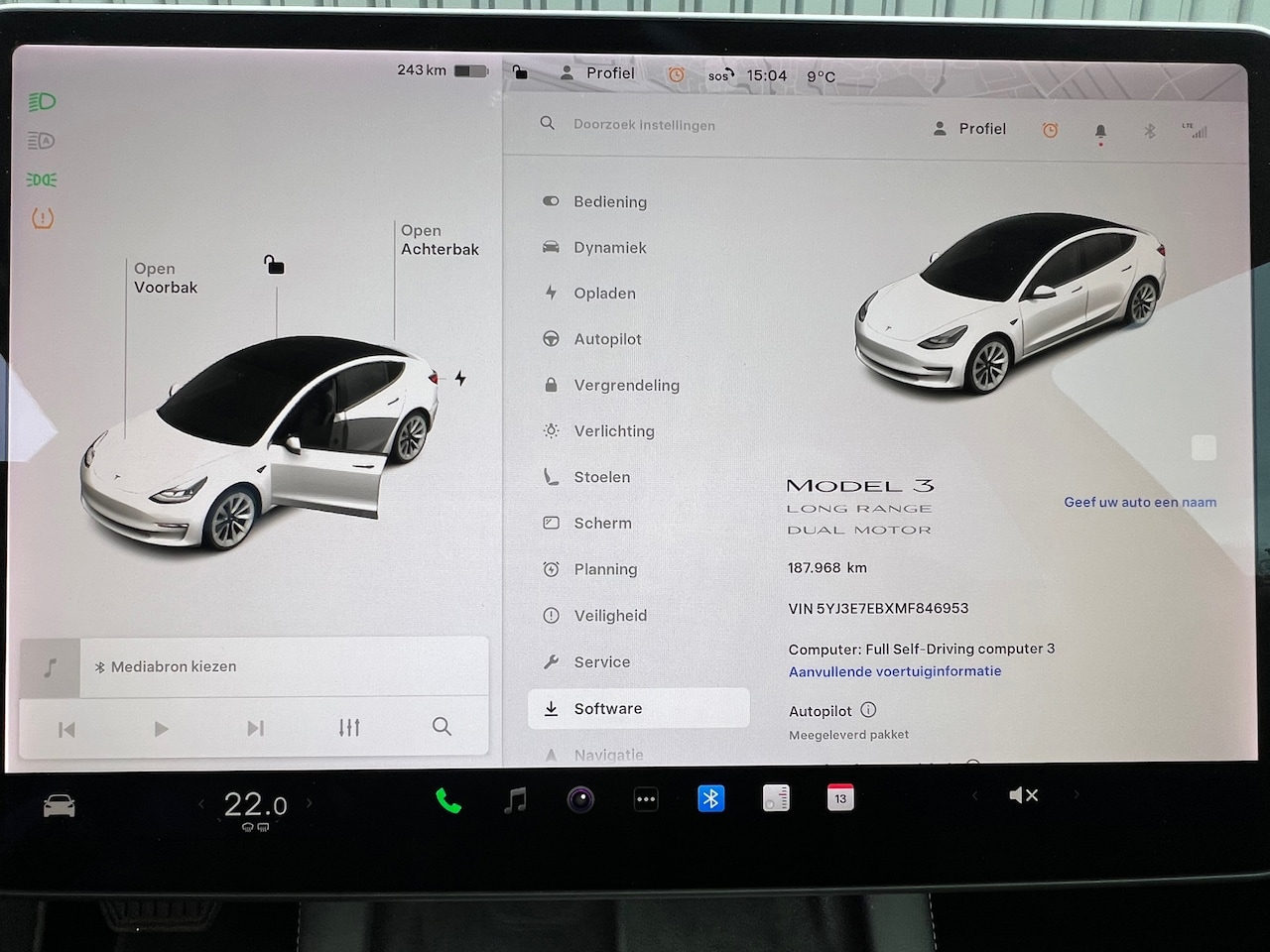Image resolution: width=1270 pixels, height=952 pixels.
Task: Tap the notifications bell icon
Action: coord(1100,131)
